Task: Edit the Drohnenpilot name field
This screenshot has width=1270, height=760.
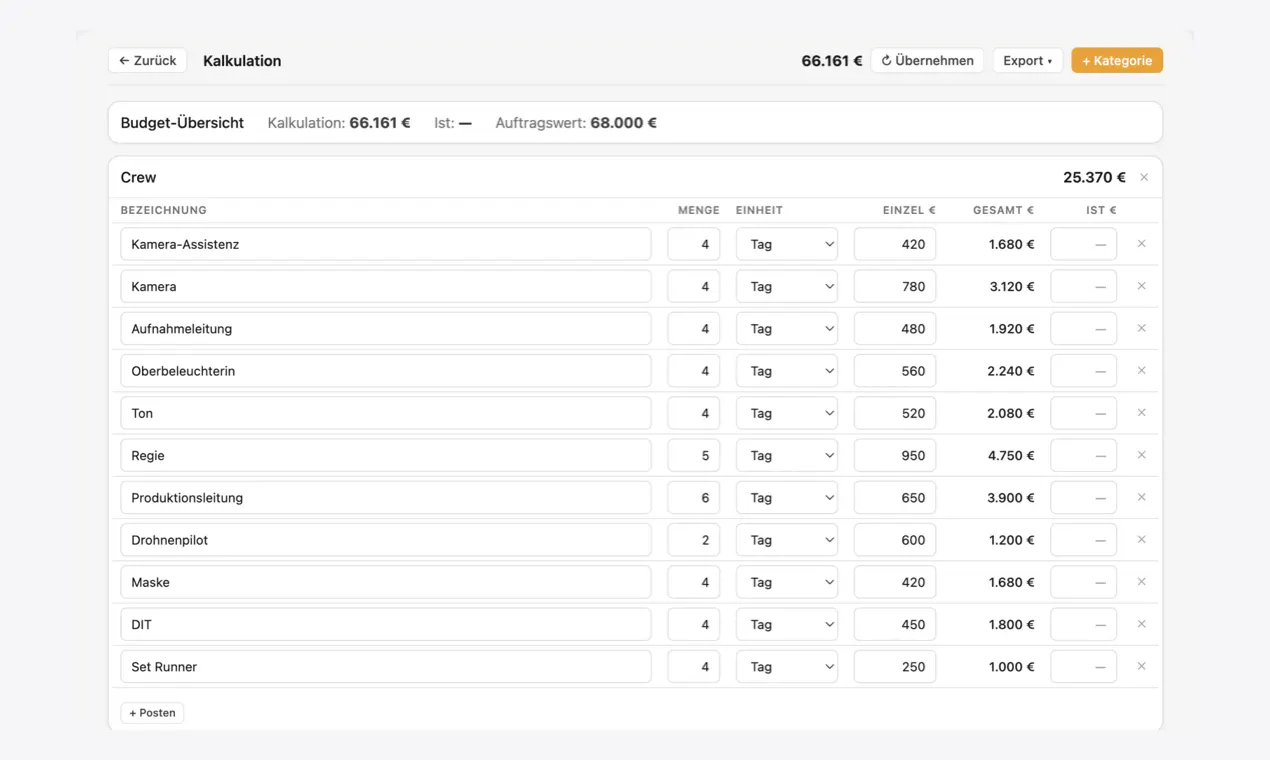Action: point(386,540)
